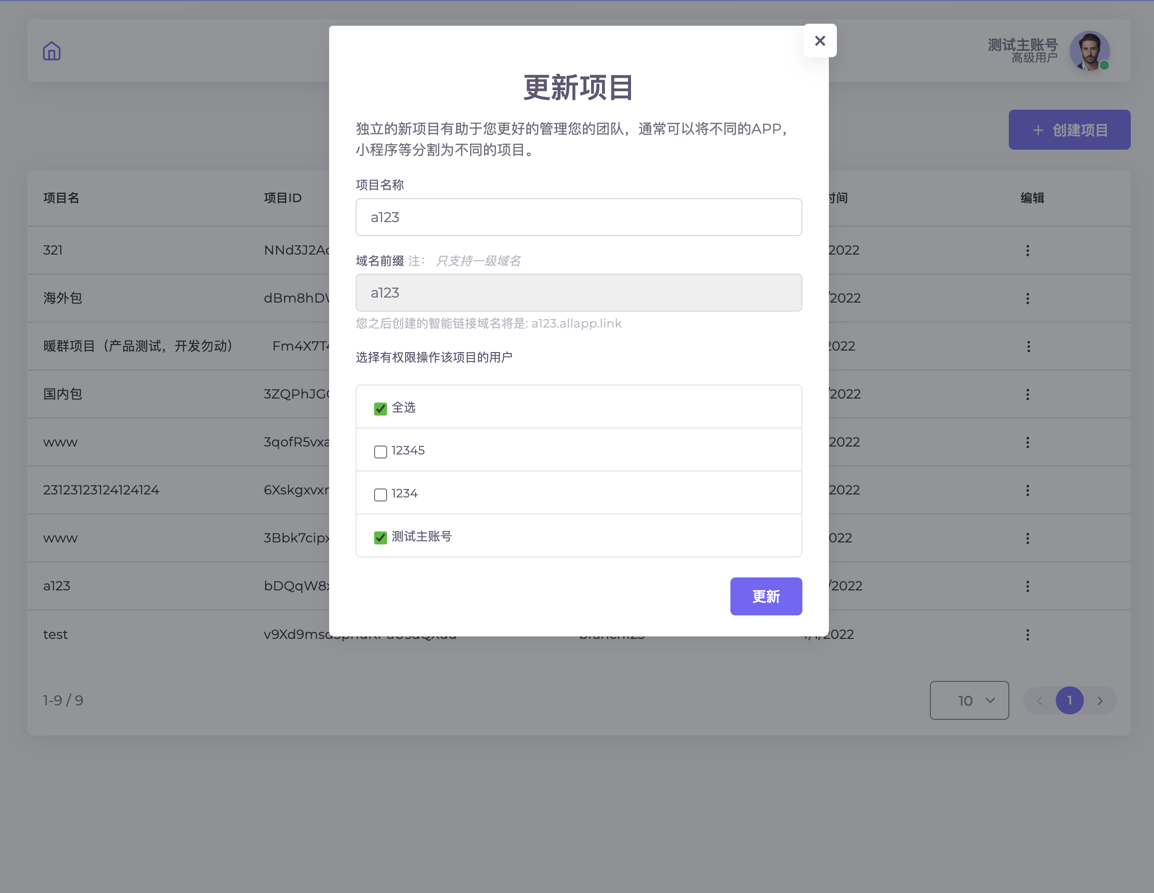Open edit menu for project 321

pyautogui.click(x=1027, y=251)
